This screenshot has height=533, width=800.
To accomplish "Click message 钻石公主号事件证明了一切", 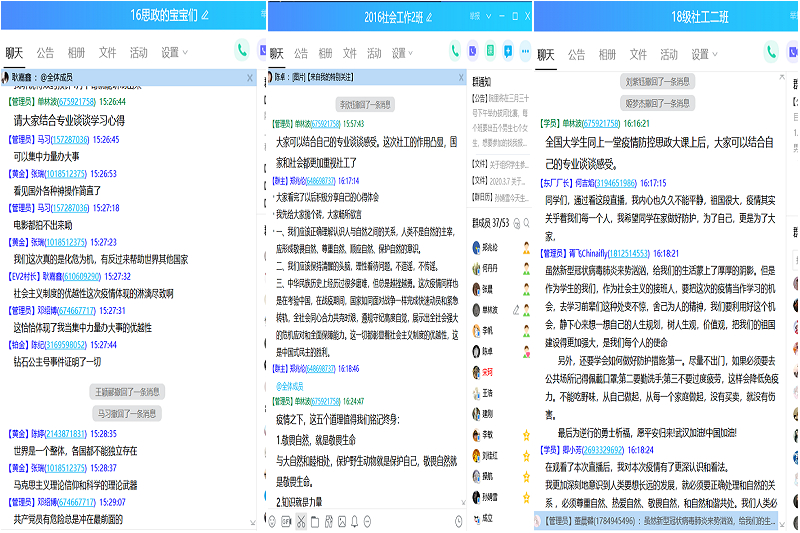I will (57, 362).
